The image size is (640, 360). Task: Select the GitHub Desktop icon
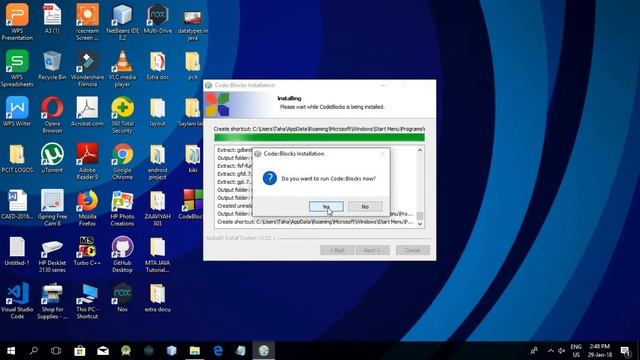[122, 254]
